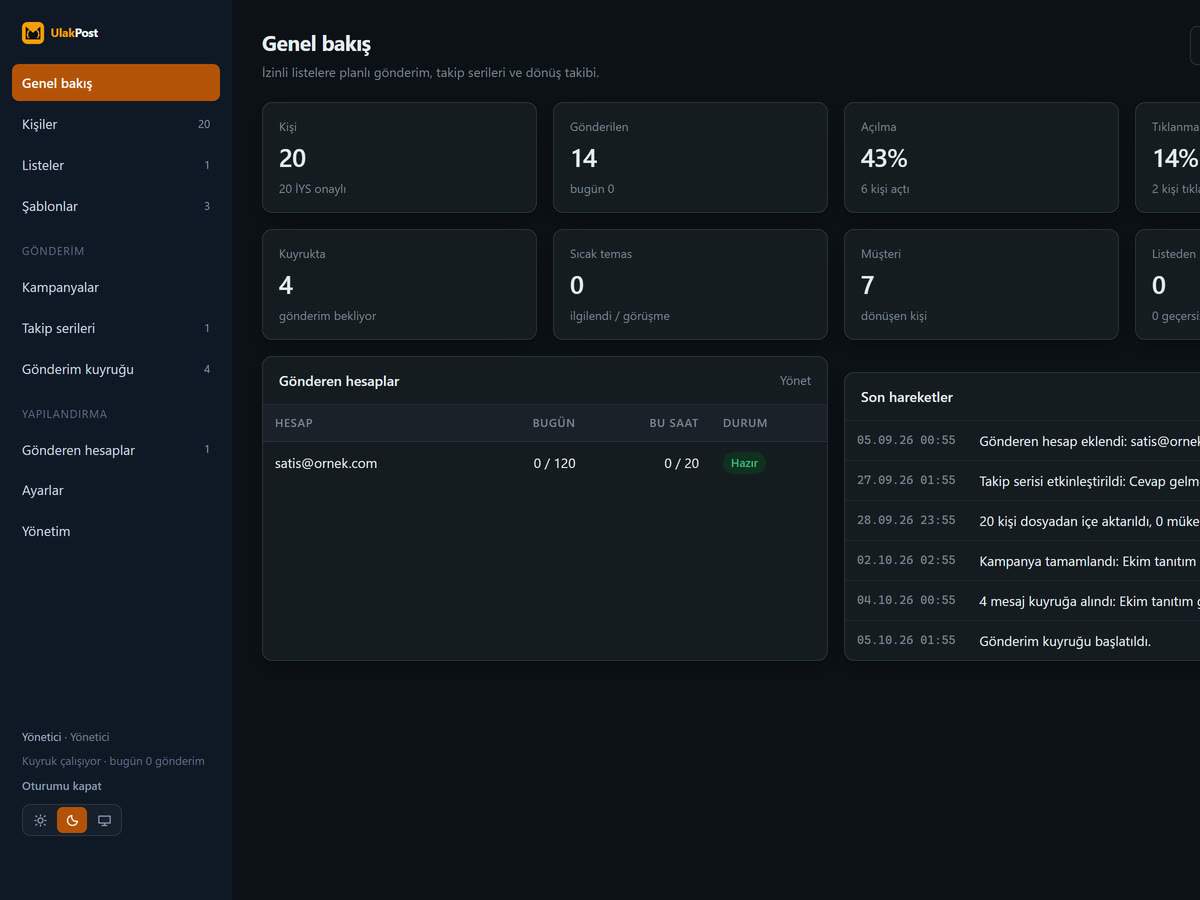Open Kampanyalar section

(116, 287)
